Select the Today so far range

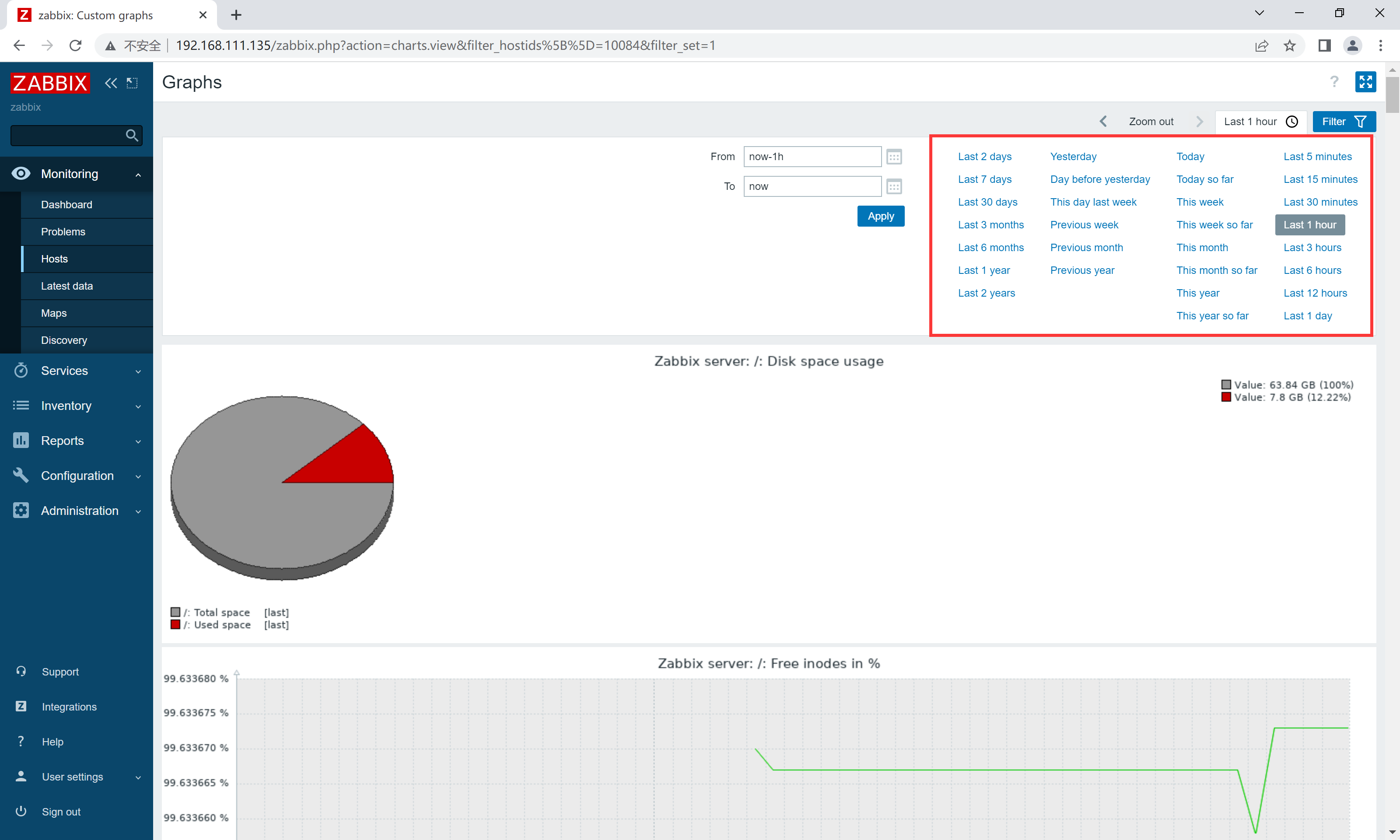1205,179
